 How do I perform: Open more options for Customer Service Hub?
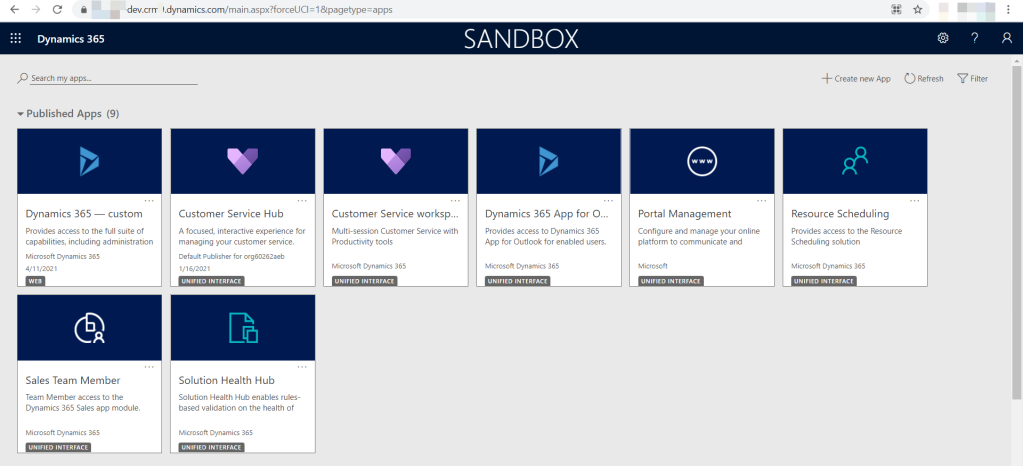tap(302, 200)
